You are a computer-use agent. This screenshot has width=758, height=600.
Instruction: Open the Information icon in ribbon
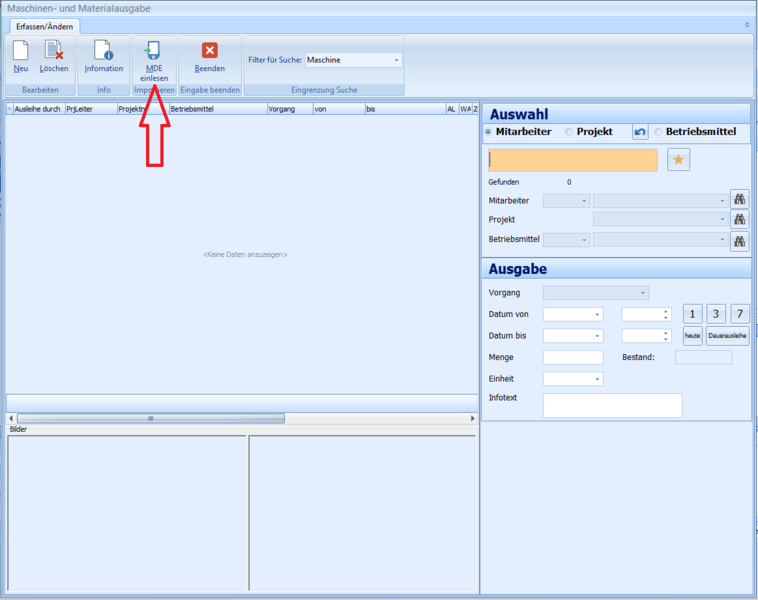tap(103, 51)
